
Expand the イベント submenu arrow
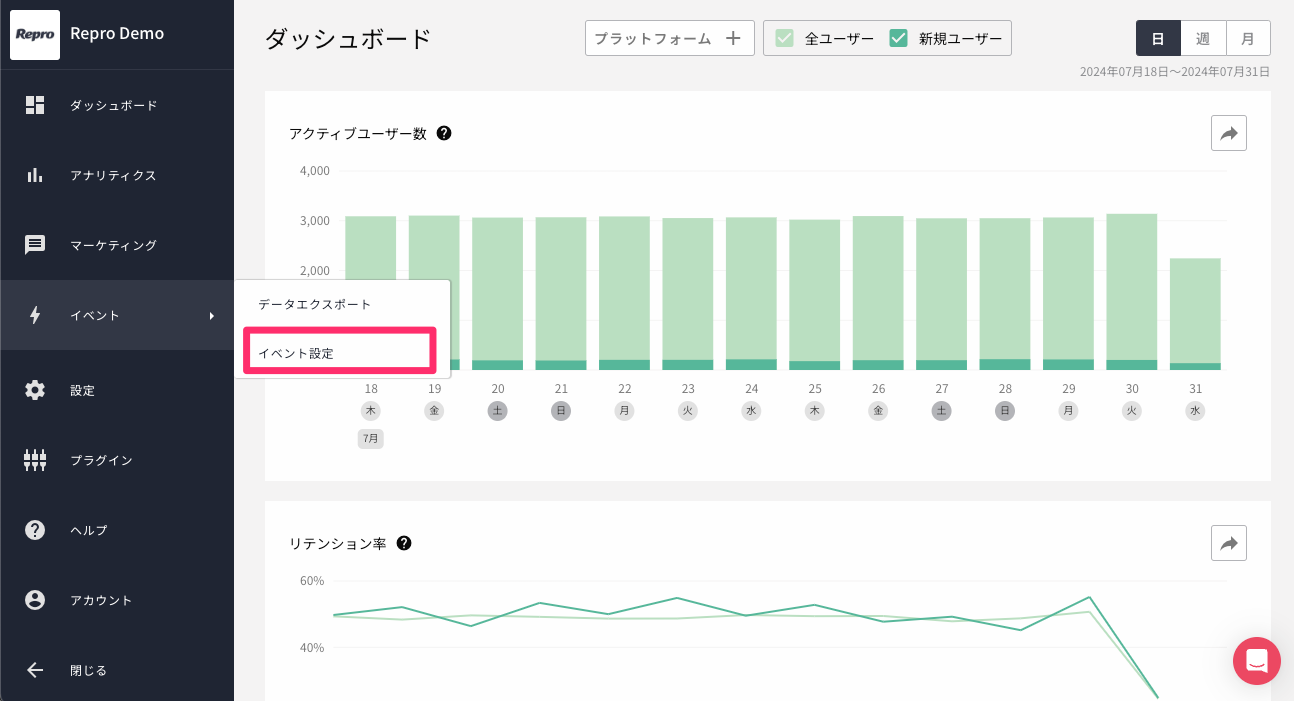pos(212,316)
